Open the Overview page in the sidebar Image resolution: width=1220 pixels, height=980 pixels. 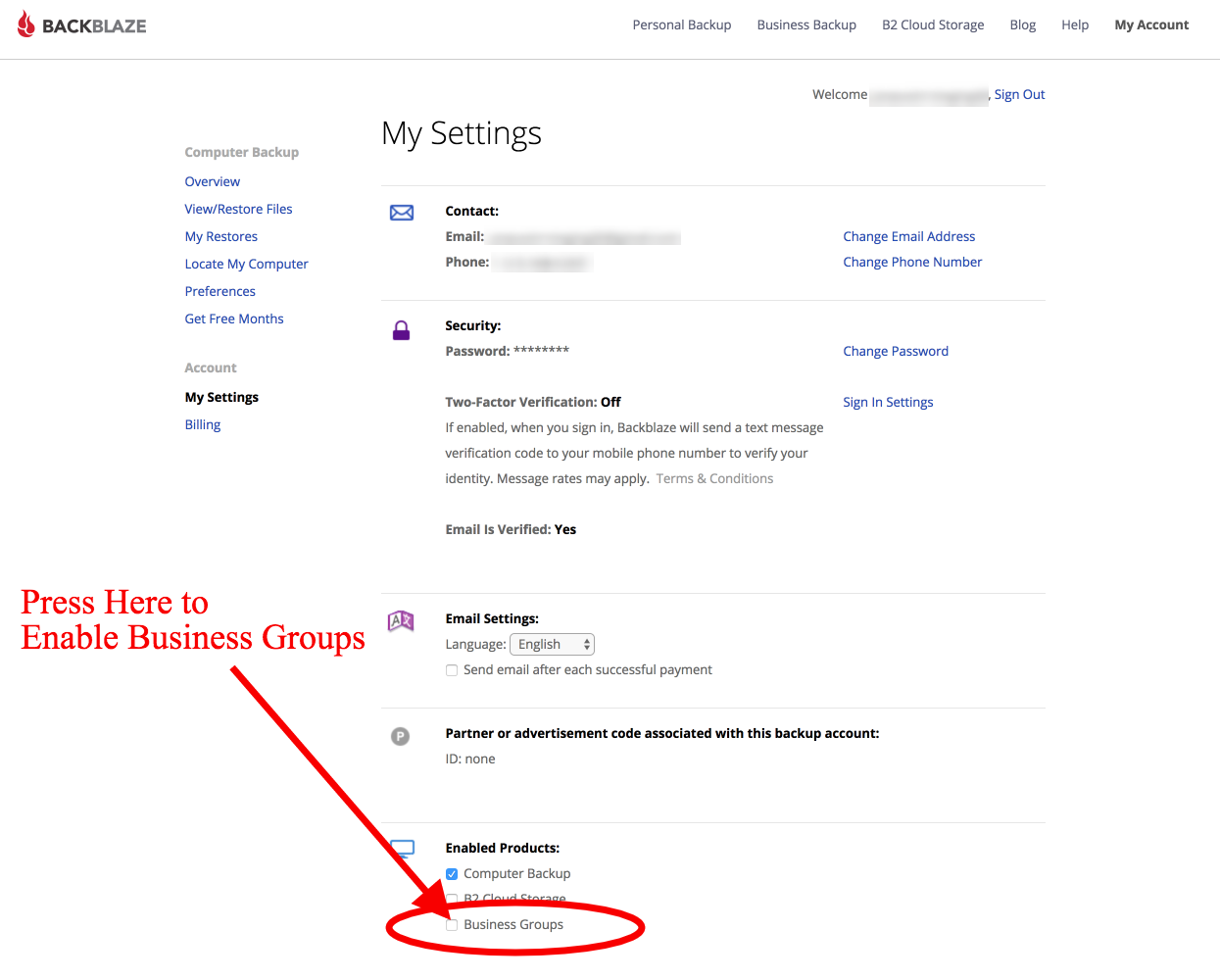pyautogui.click(x=213, y=182)
